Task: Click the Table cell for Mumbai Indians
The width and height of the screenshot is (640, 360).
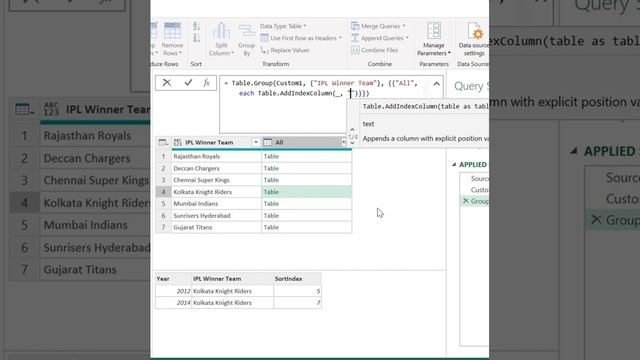Action: 307,204
